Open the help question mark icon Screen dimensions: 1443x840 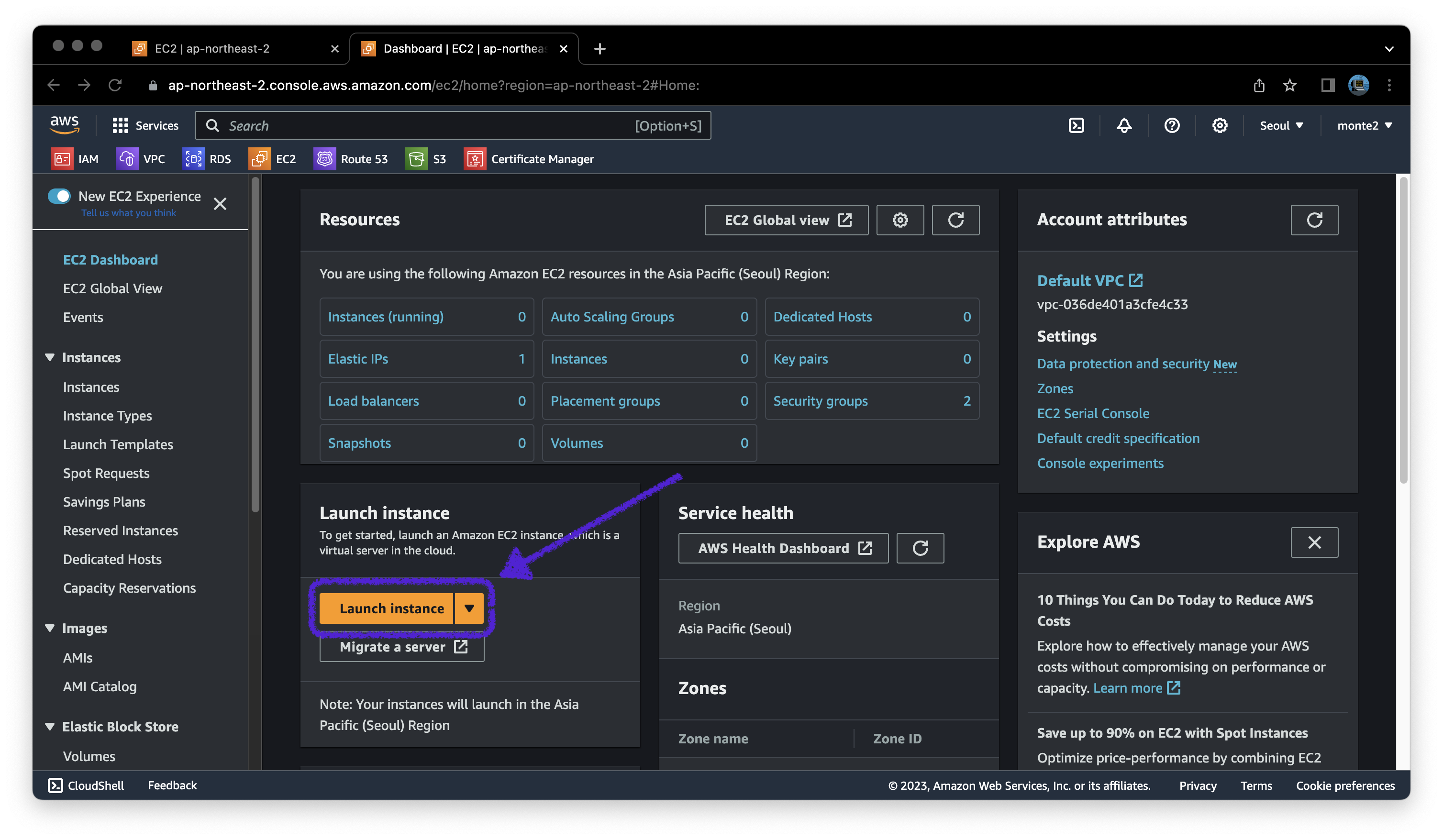pyautogui.click(x=1172, y=125)
